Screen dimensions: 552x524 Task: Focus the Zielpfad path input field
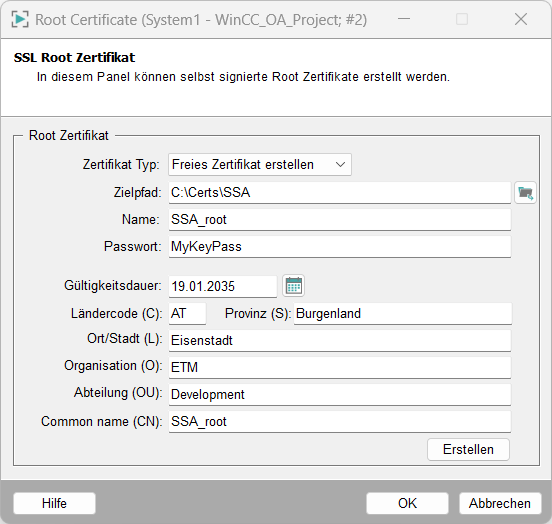[x=340, y=193]
